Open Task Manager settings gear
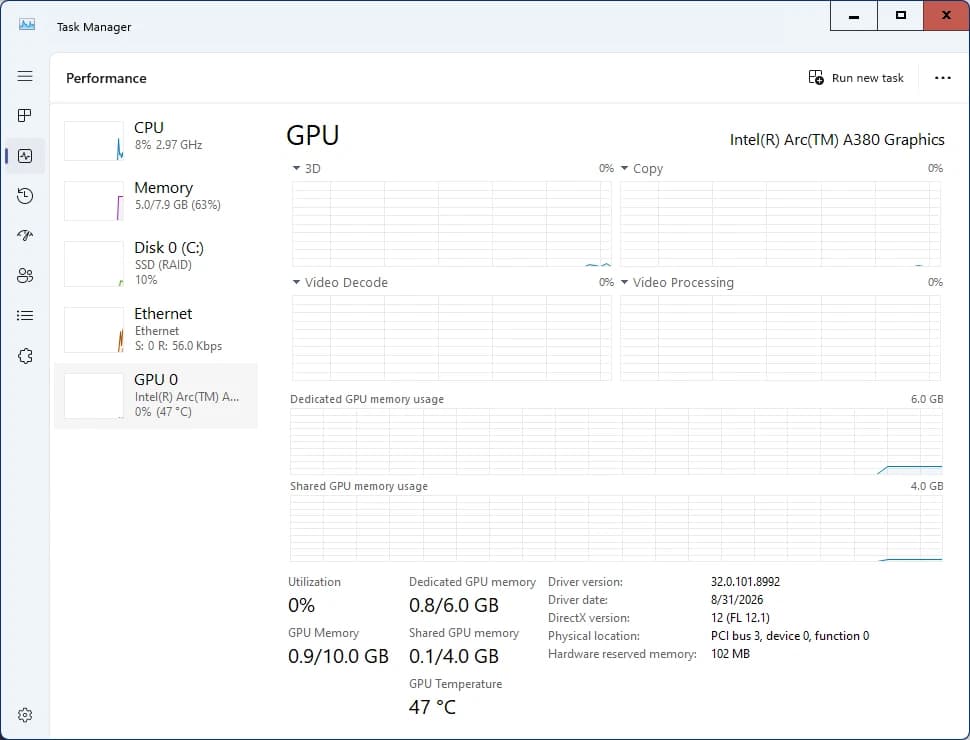 pos(25,715)
